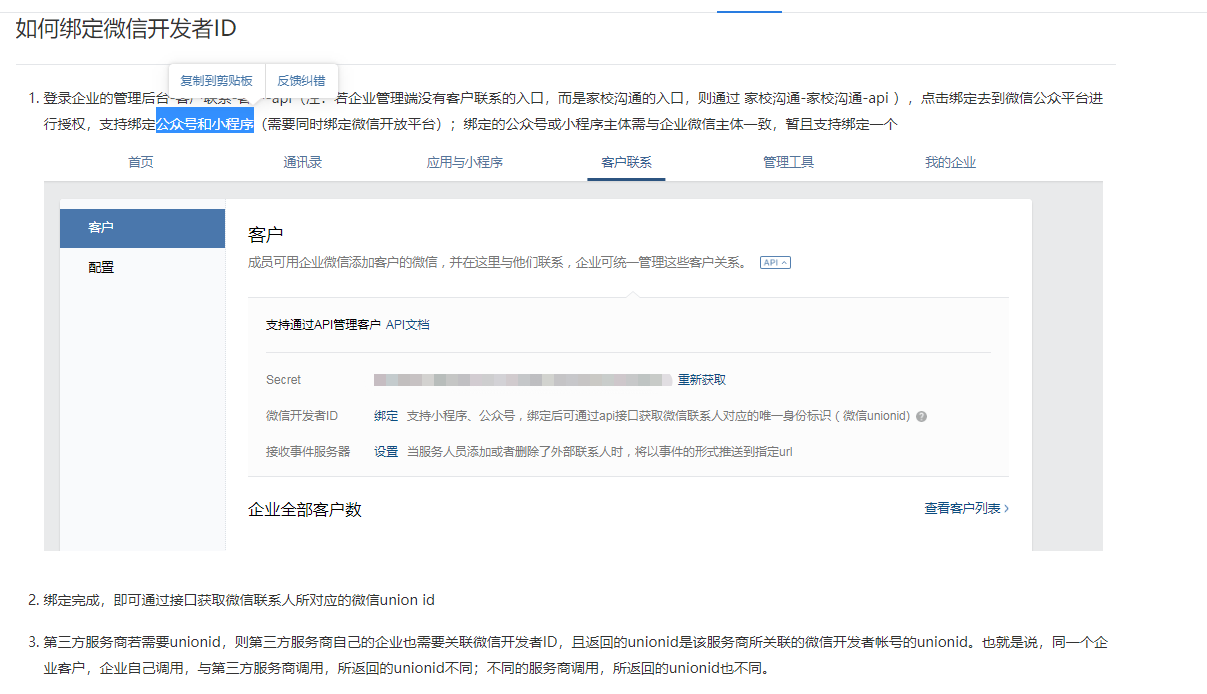
Task: Switch to the 通讯录 tab
Action: (x=302, y=162)
